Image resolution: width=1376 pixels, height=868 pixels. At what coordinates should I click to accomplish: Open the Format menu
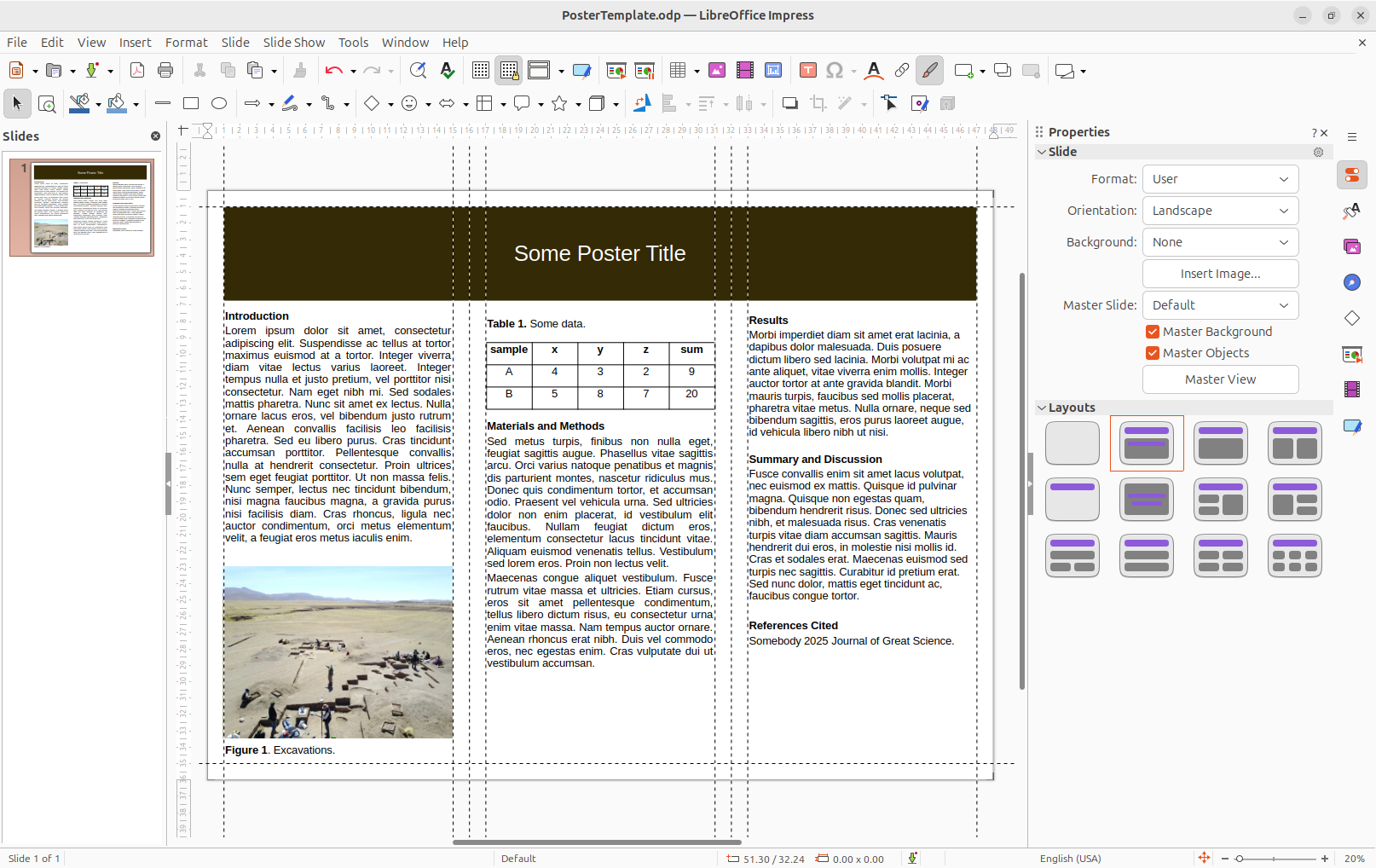[x=187, y=43]
